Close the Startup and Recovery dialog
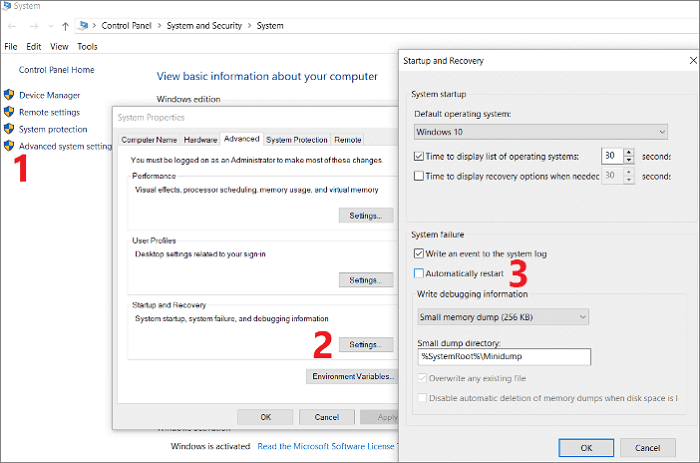Screen dimensions: 700x463 click(x=693, y=60)
